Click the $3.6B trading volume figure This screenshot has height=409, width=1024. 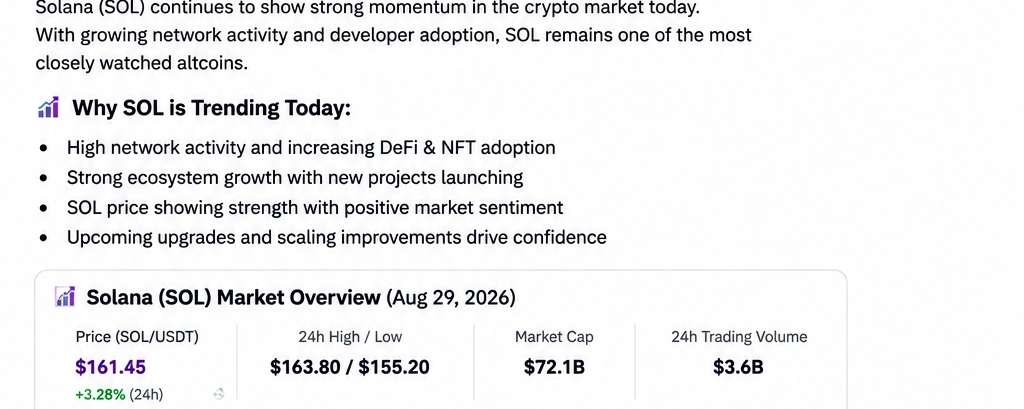739,367
